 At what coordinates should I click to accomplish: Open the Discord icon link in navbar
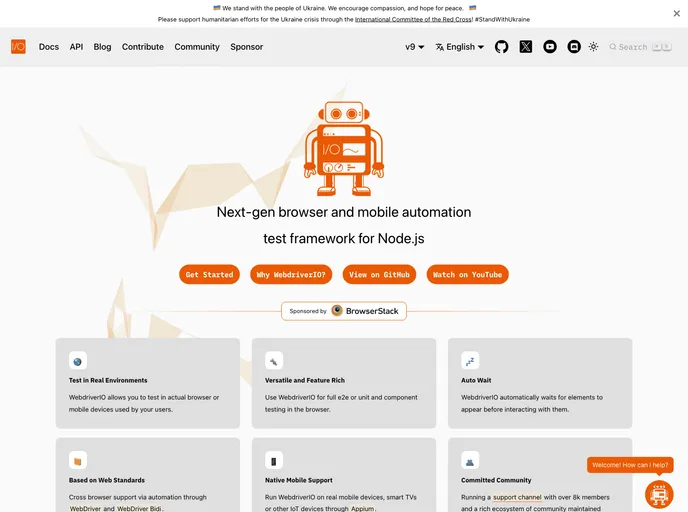click(574, 47)
